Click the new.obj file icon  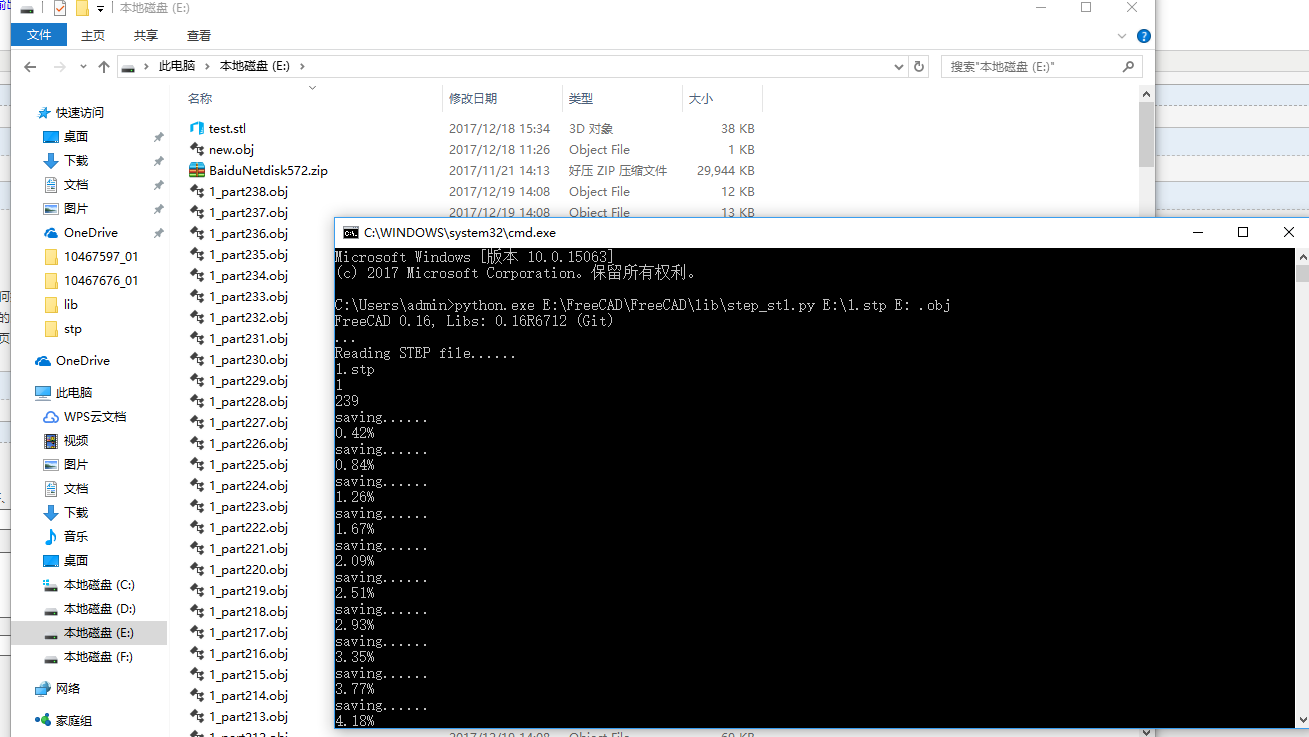click(197, 149)
